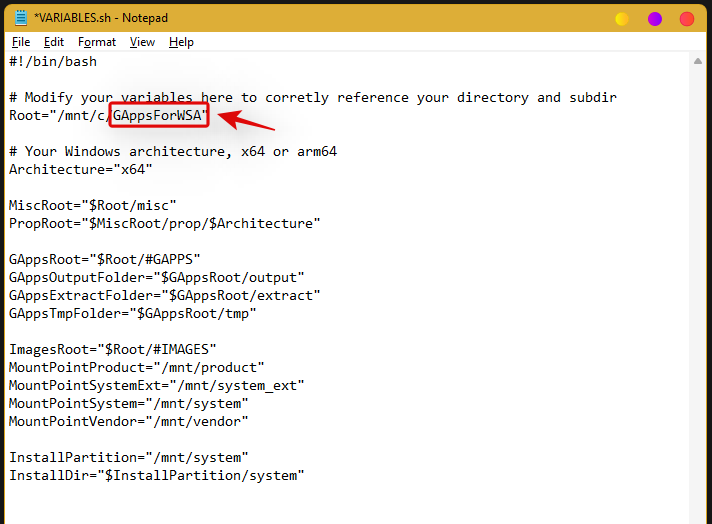712x524 pixels.
Task: Click the scrollbar up arrow
Action: coord(698,62)
